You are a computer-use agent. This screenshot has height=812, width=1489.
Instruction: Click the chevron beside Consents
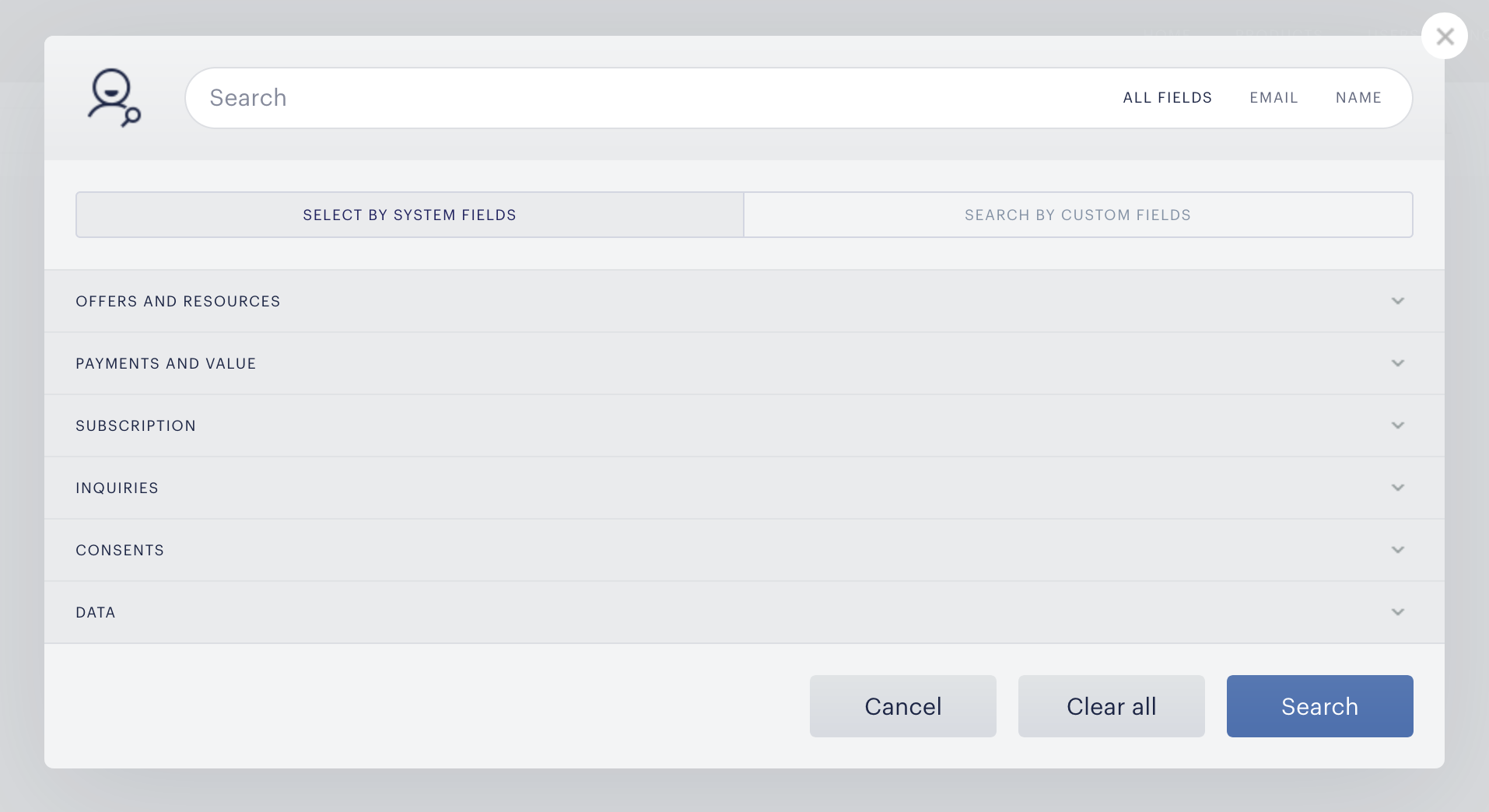click(1398, 550)
